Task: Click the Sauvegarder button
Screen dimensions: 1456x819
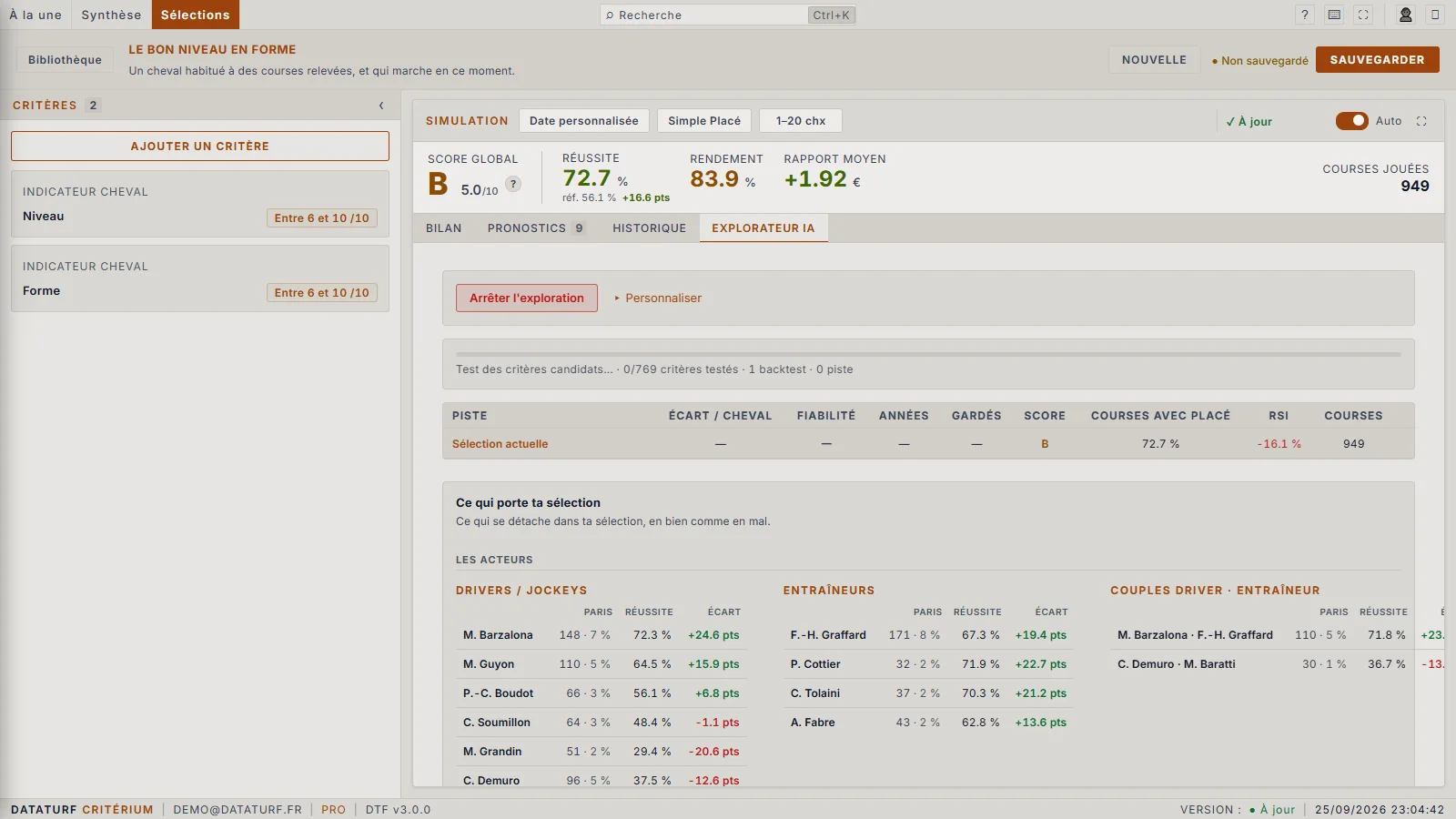Action: (1377, 60)
